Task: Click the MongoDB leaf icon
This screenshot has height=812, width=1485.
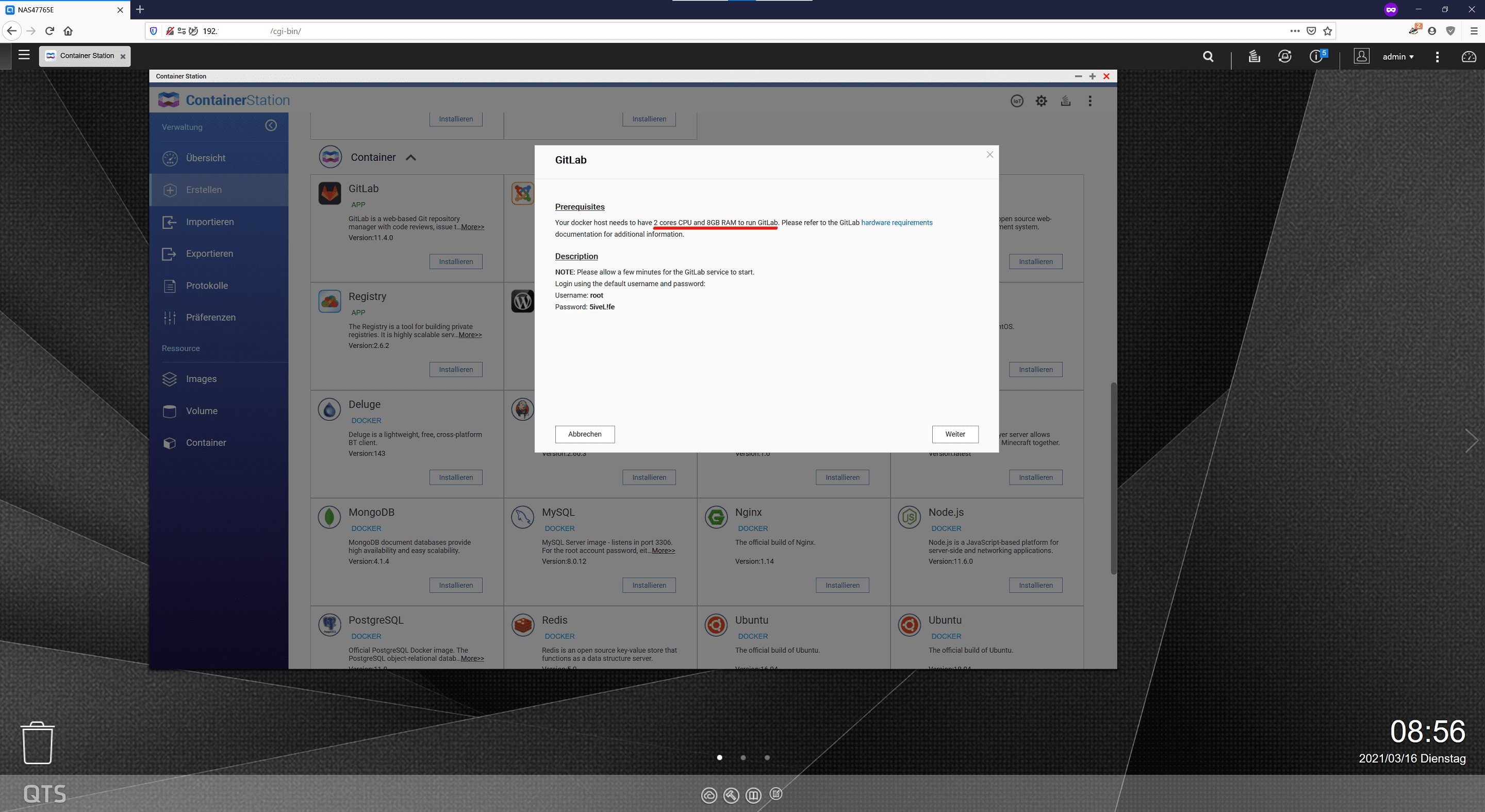Action: pyautogui.click(x=330, y=517)
